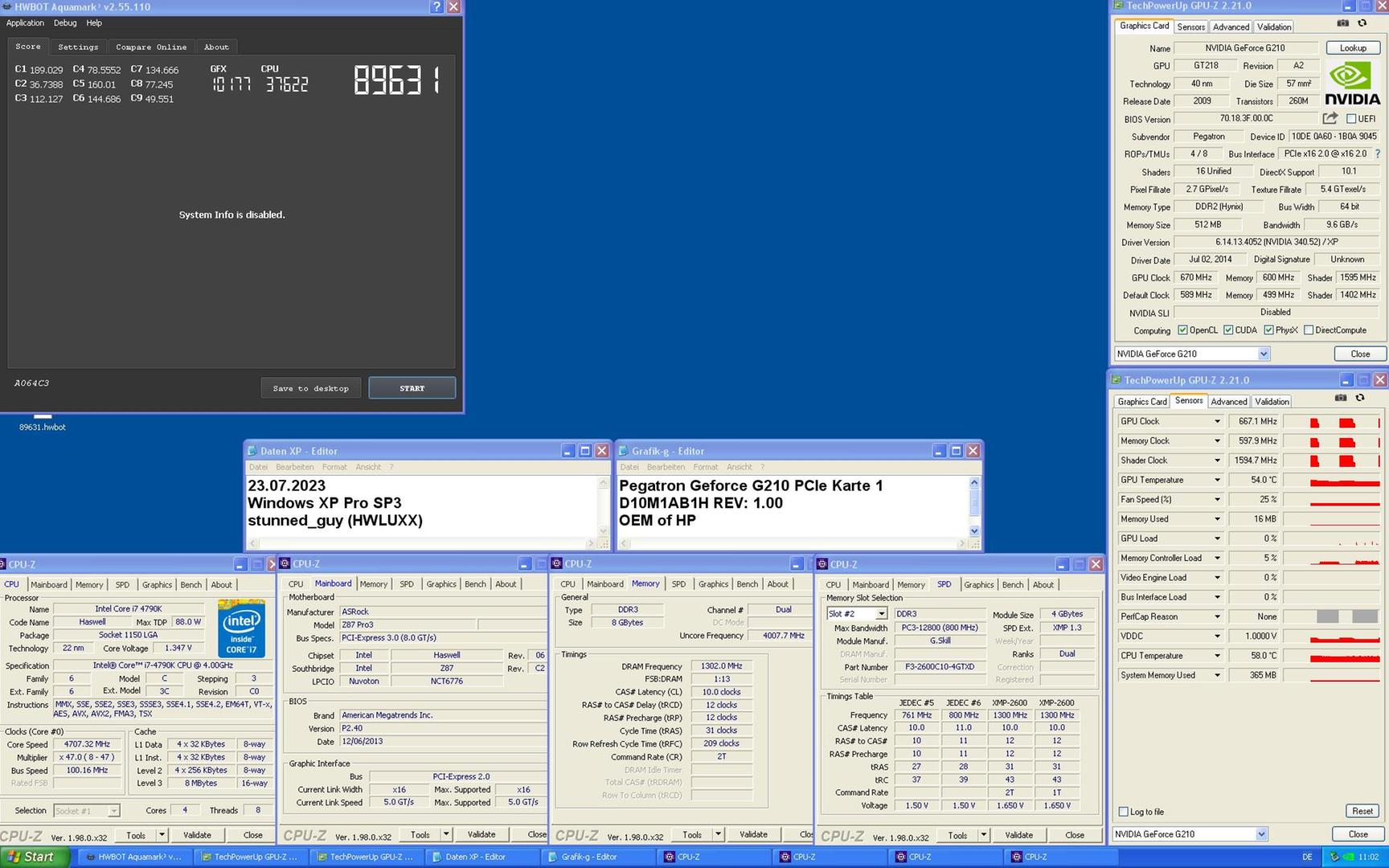The height and width of the screenshot is (868, 1389).
Task: Open GPU selection dropdown in GPU-Z Graphics Card window
Action: coord(1264,354)
